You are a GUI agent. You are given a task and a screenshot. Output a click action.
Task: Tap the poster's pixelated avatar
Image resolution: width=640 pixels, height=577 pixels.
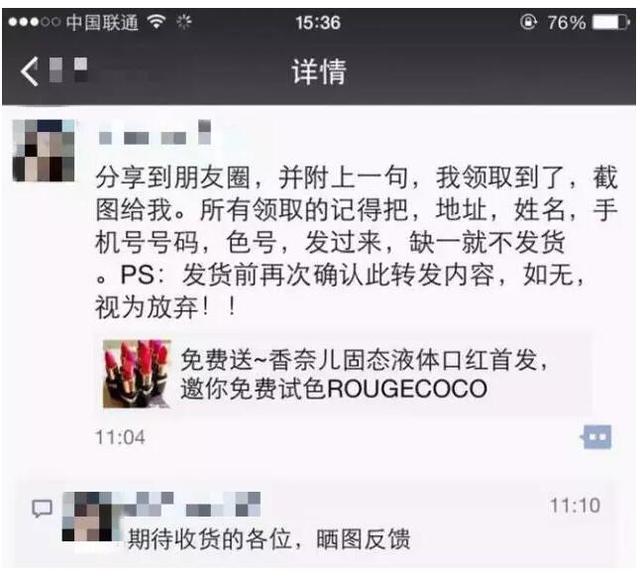click(x=44, y=150)
